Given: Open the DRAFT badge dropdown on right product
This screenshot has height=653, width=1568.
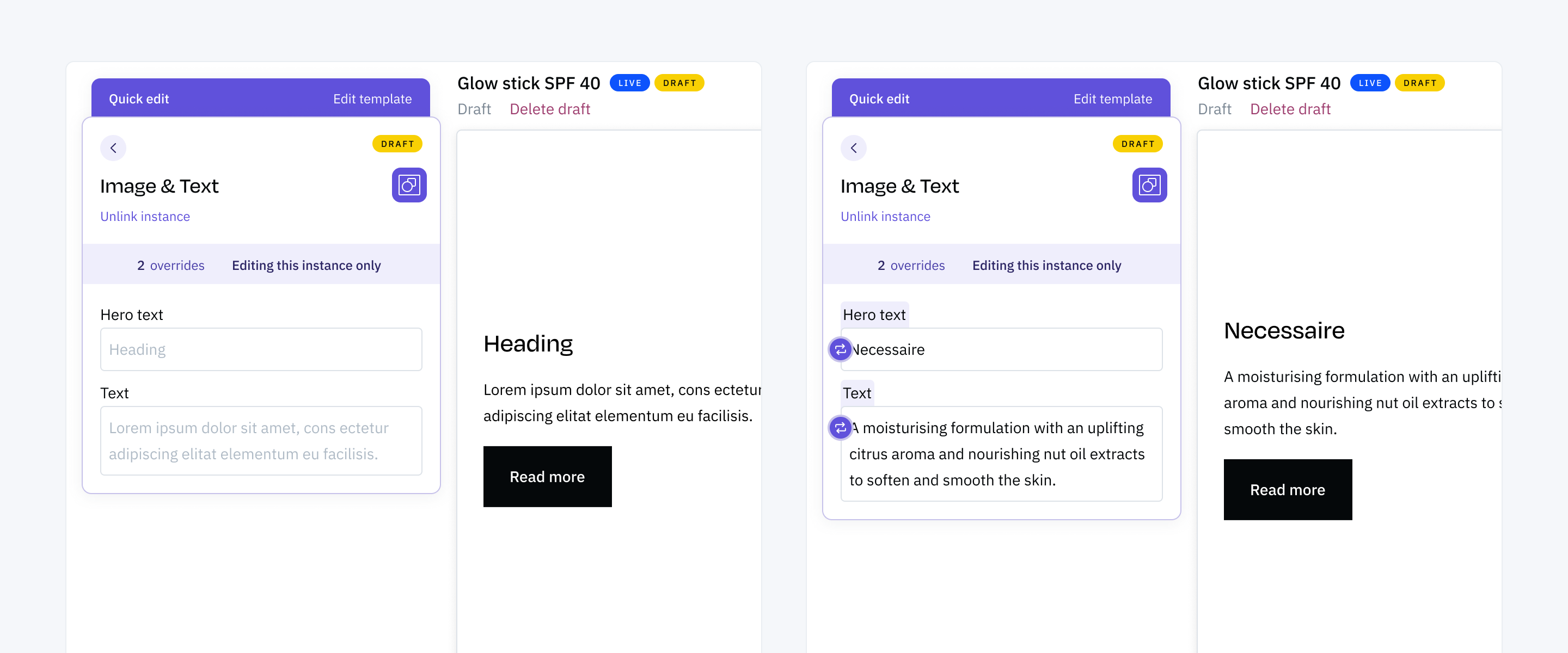Looking at the screenshot, I should point(1418,83).
